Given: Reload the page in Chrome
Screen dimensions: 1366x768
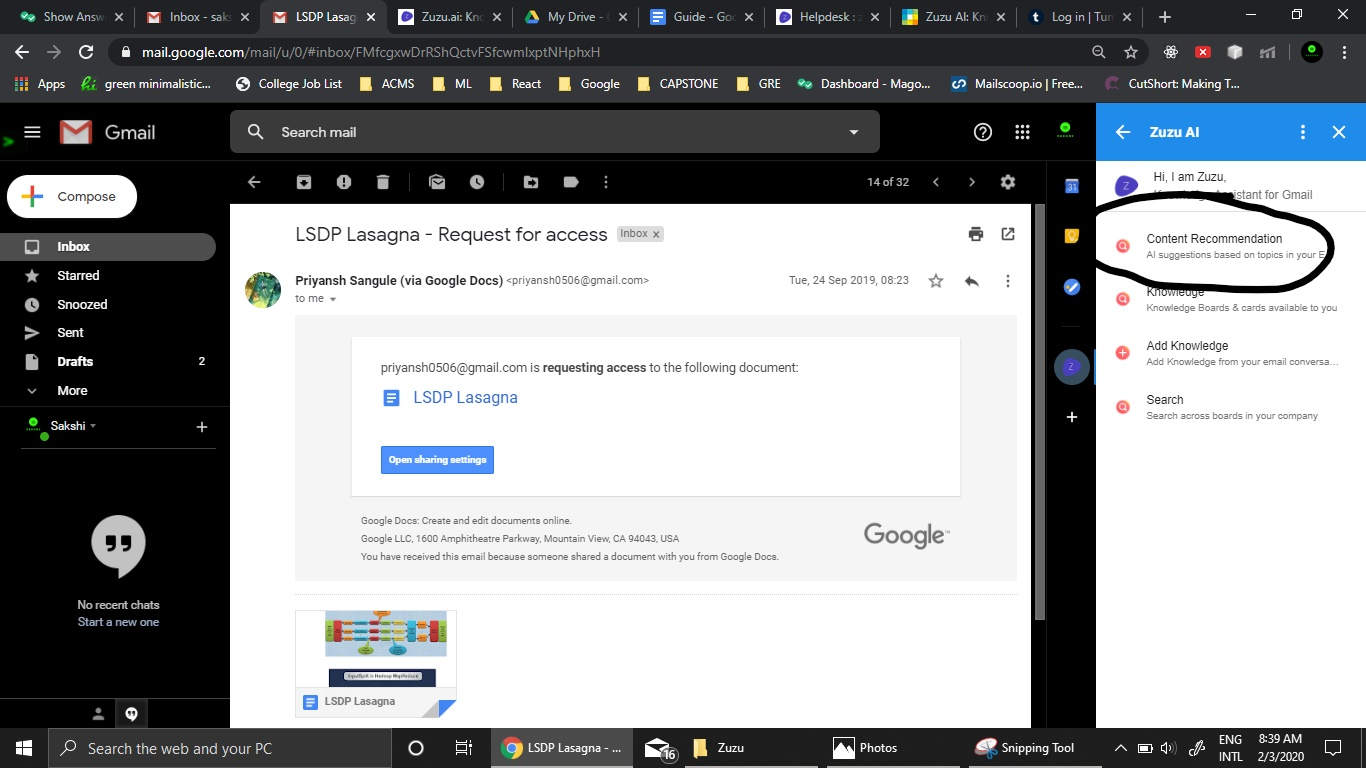Looking at the screenshot, I should click(86, 52).
